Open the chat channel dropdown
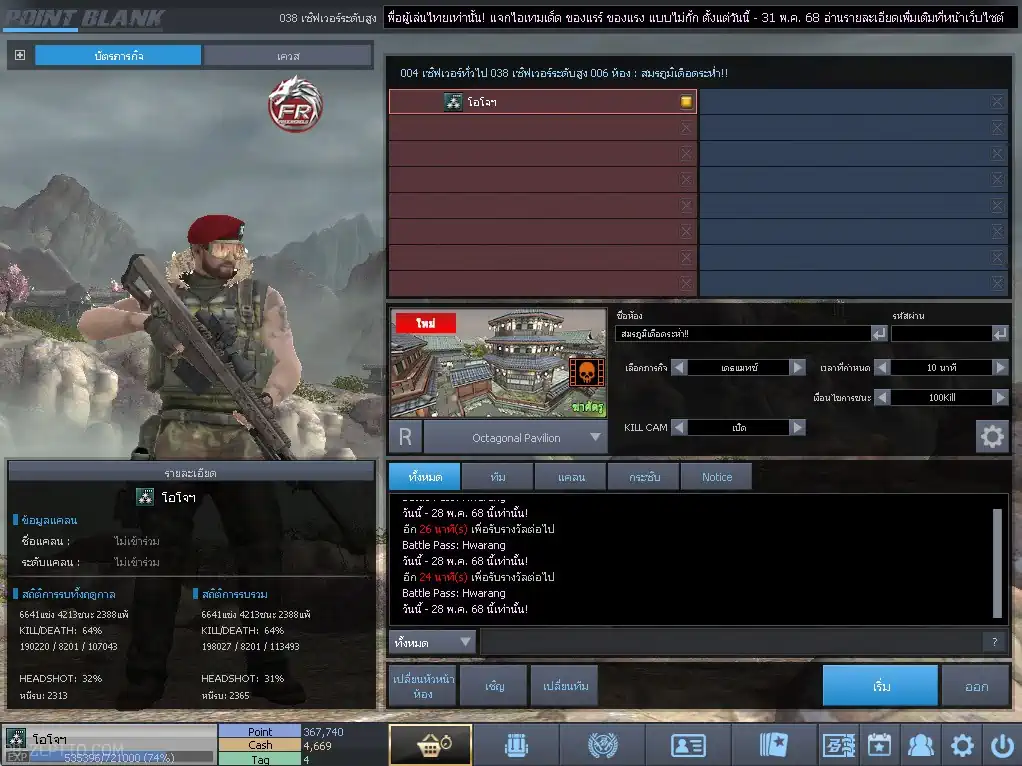This screenshot has height=766, width=1022. point(433,642)
